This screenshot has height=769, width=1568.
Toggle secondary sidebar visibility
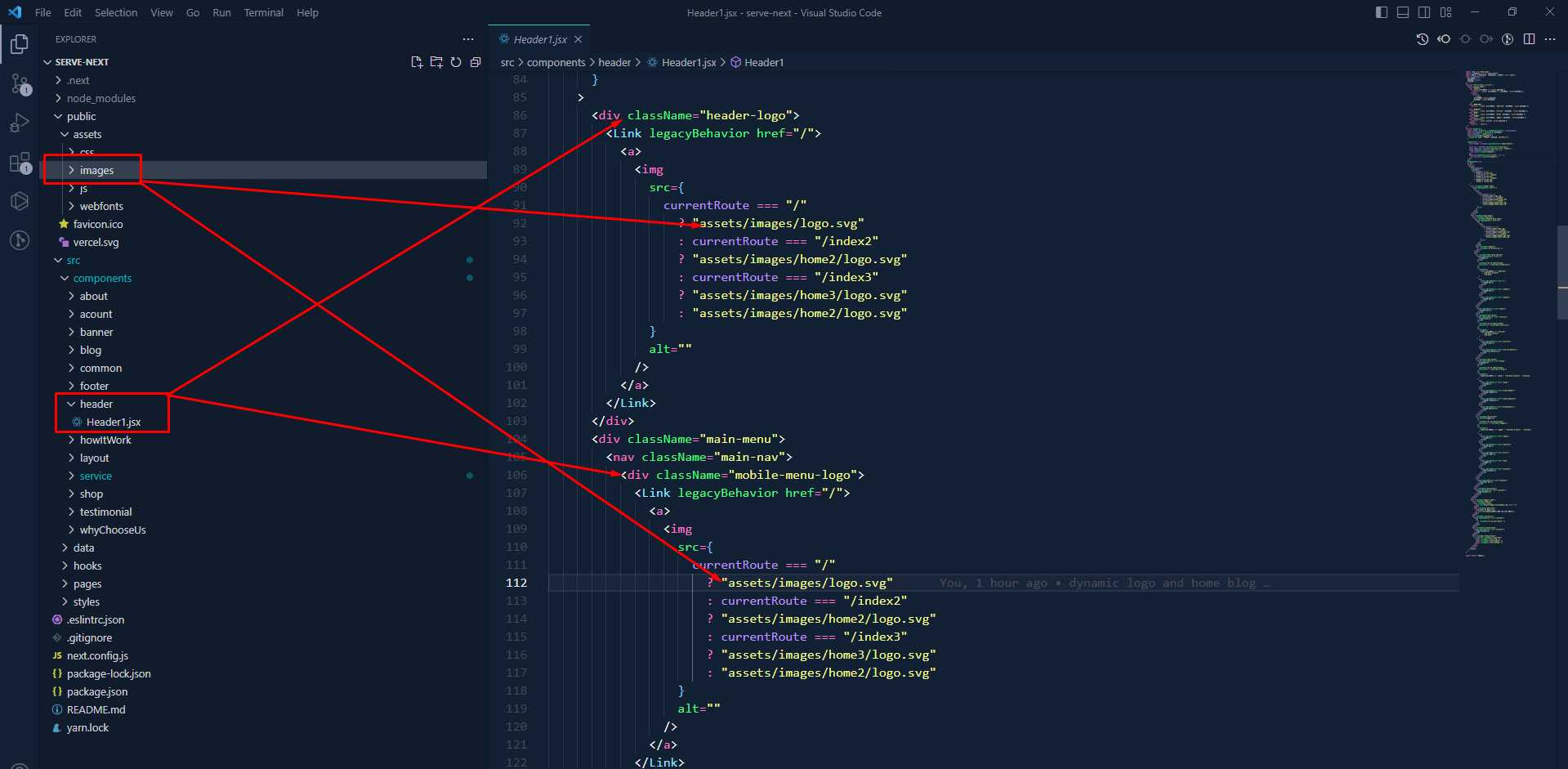click(x=1424, y=12)
